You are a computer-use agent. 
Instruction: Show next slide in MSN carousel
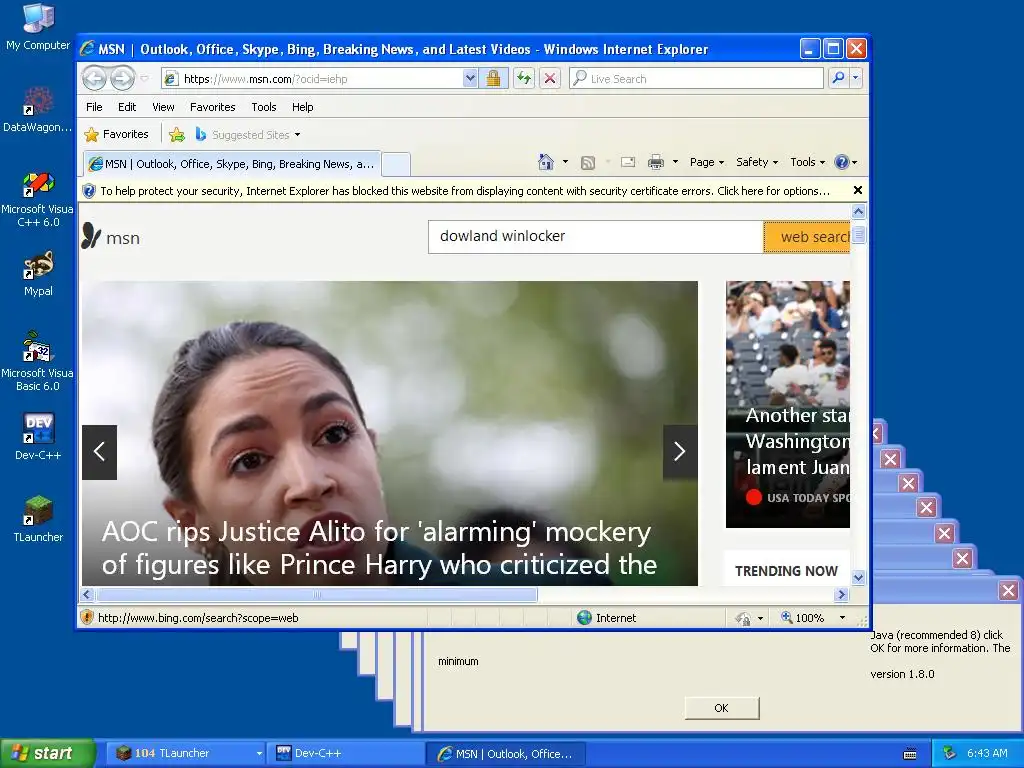(x=680, y=452)
